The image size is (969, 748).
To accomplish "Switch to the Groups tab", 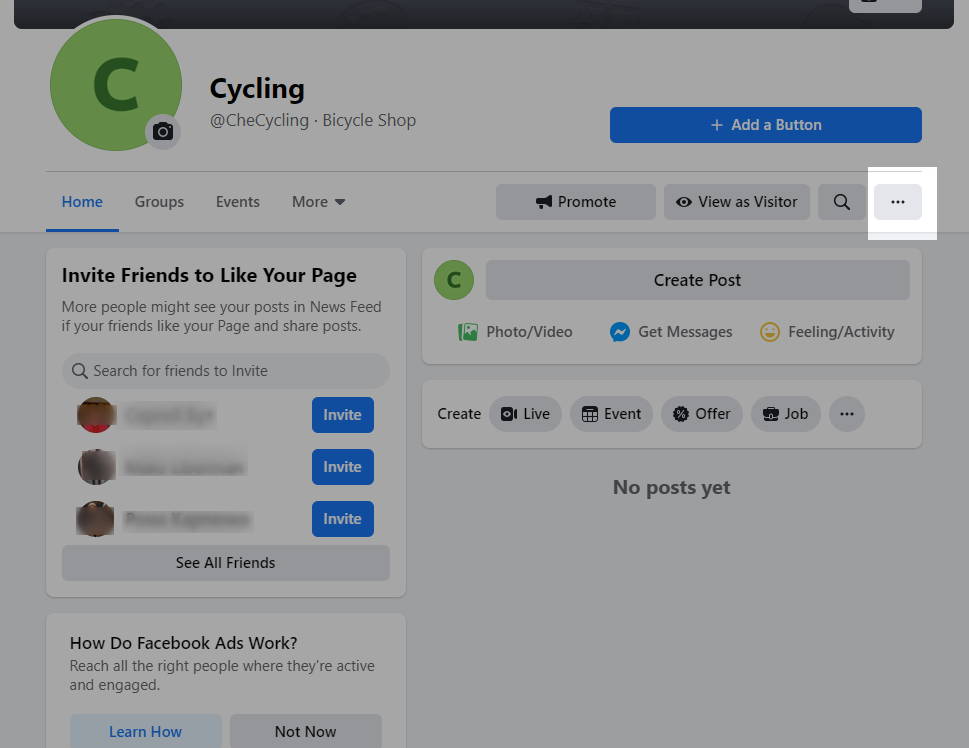I will click(x=158, y=202).
